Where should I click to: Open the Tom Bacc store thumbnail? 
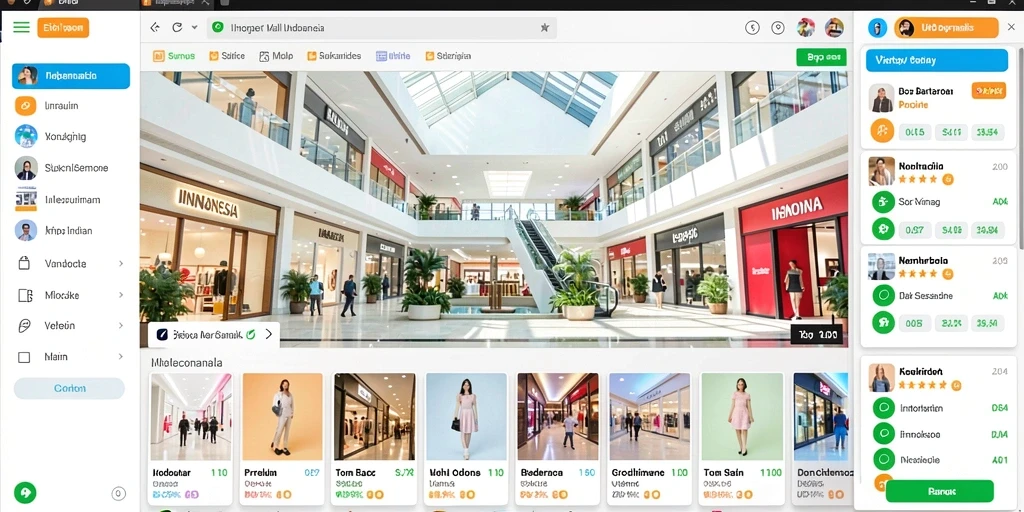[x=375, y=439]
